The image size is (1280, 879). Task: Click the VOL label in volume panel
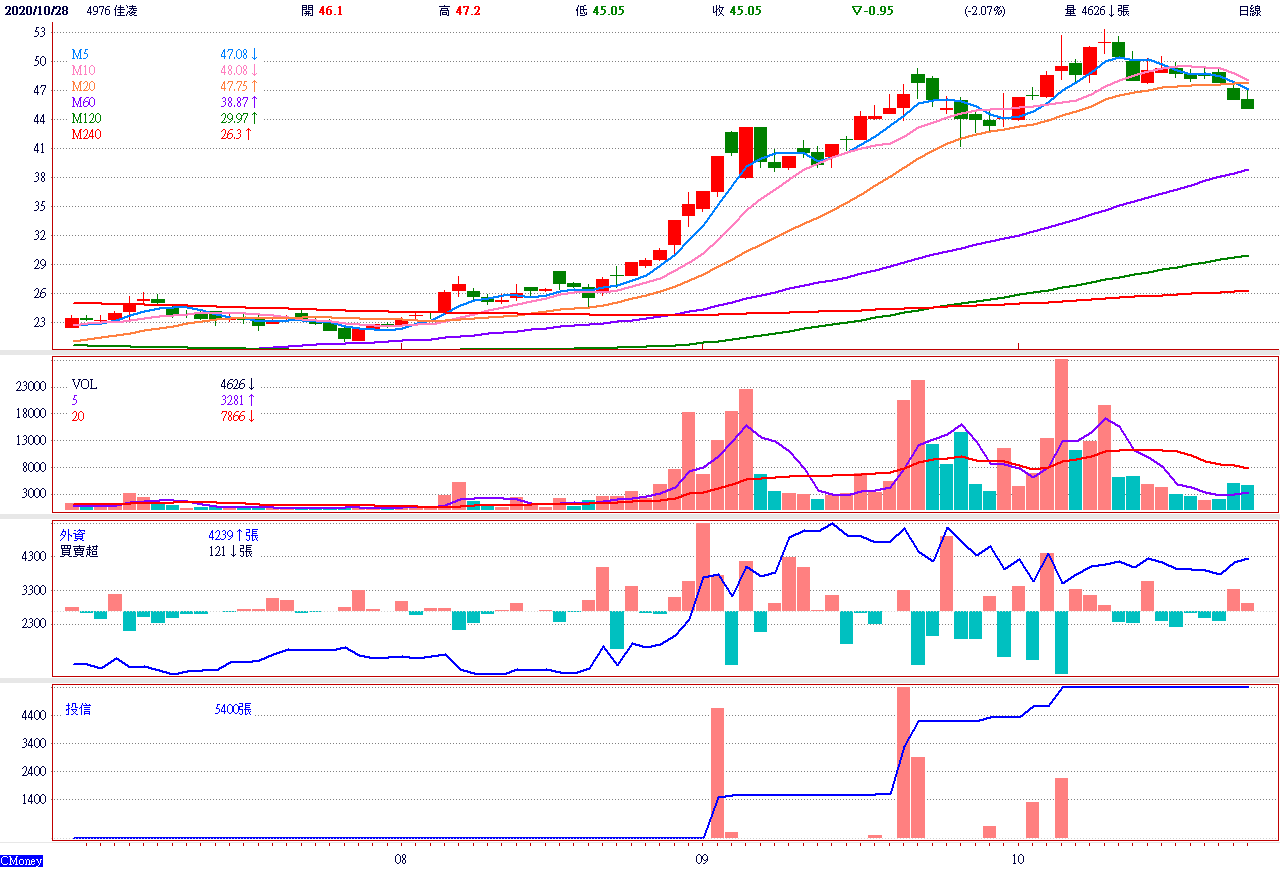tap(84, 384)
